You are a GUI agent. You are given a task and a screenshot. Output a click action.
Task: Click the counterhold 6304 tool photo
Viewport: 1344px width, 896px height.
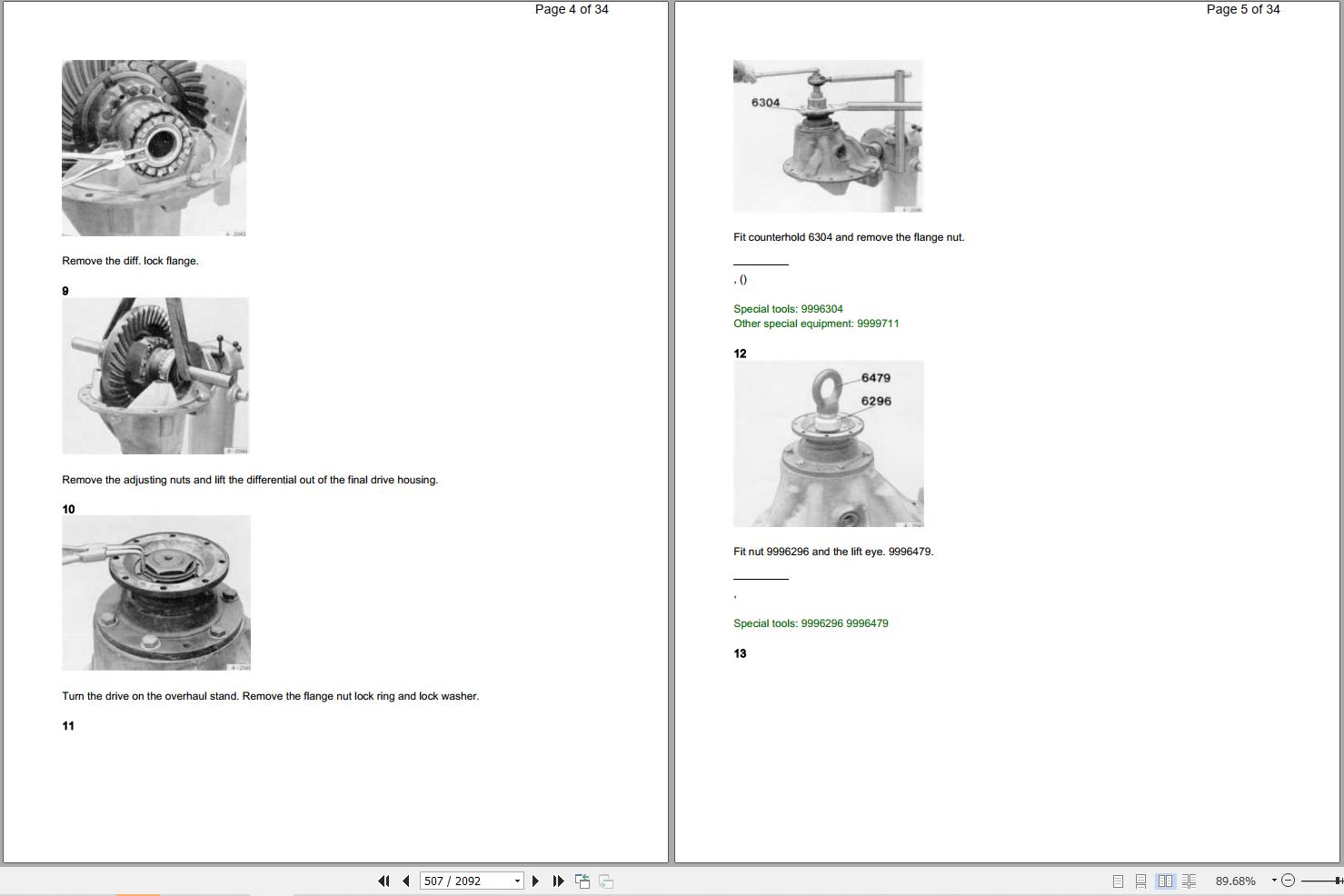click(828, 136)
